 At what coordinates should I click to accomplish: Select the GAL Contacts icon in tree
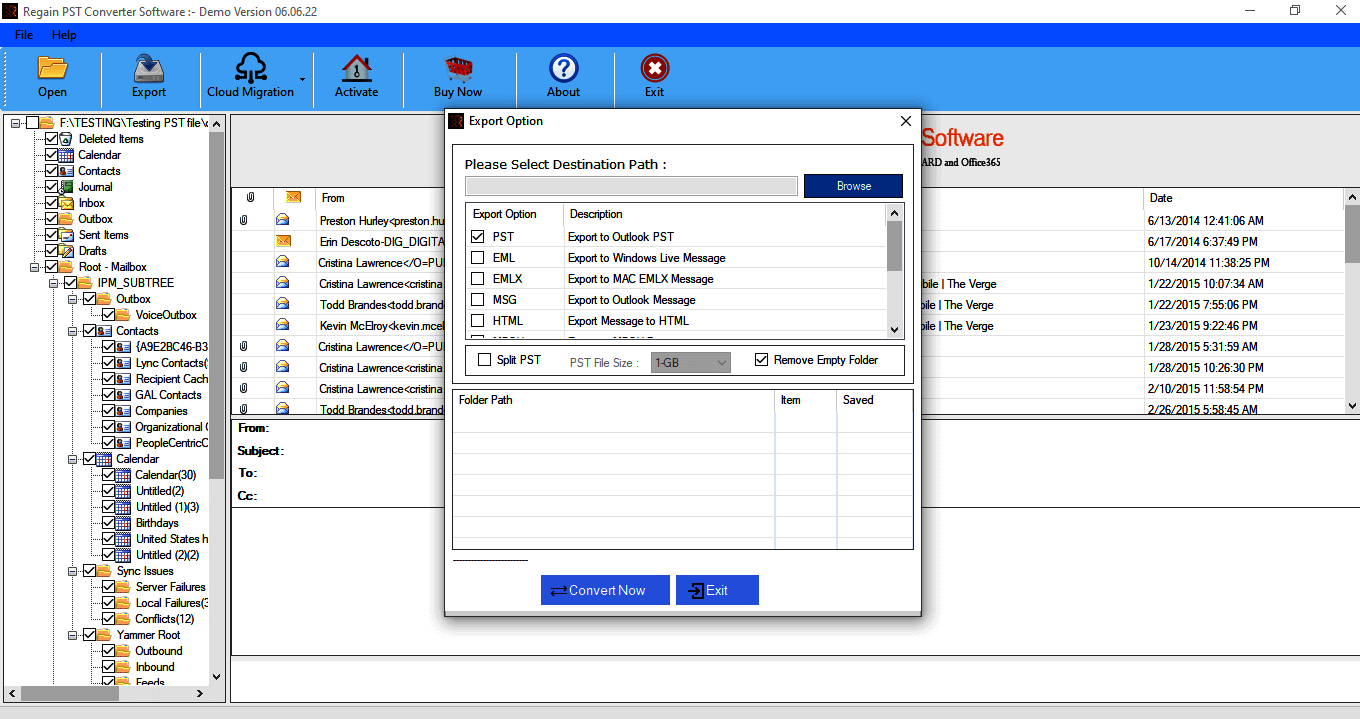125,395
